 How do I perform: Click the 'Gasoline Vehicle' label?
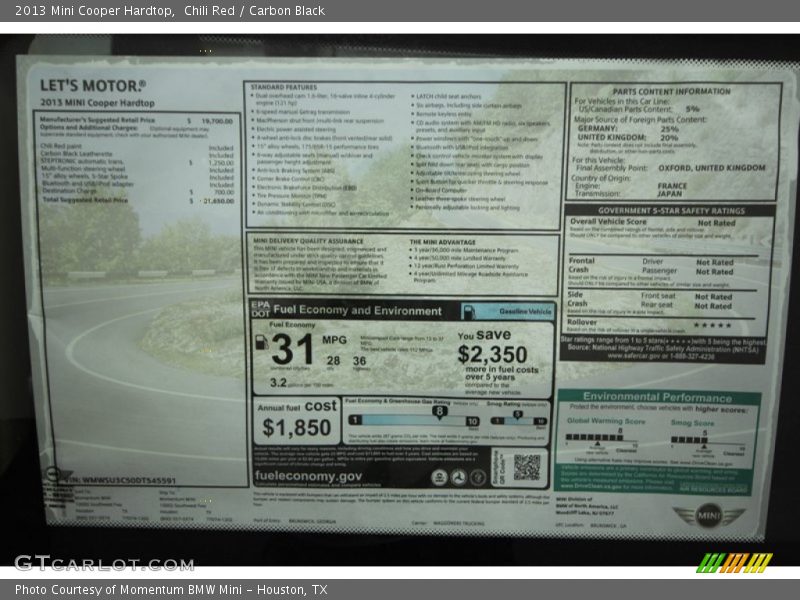(x=526, y=311)
